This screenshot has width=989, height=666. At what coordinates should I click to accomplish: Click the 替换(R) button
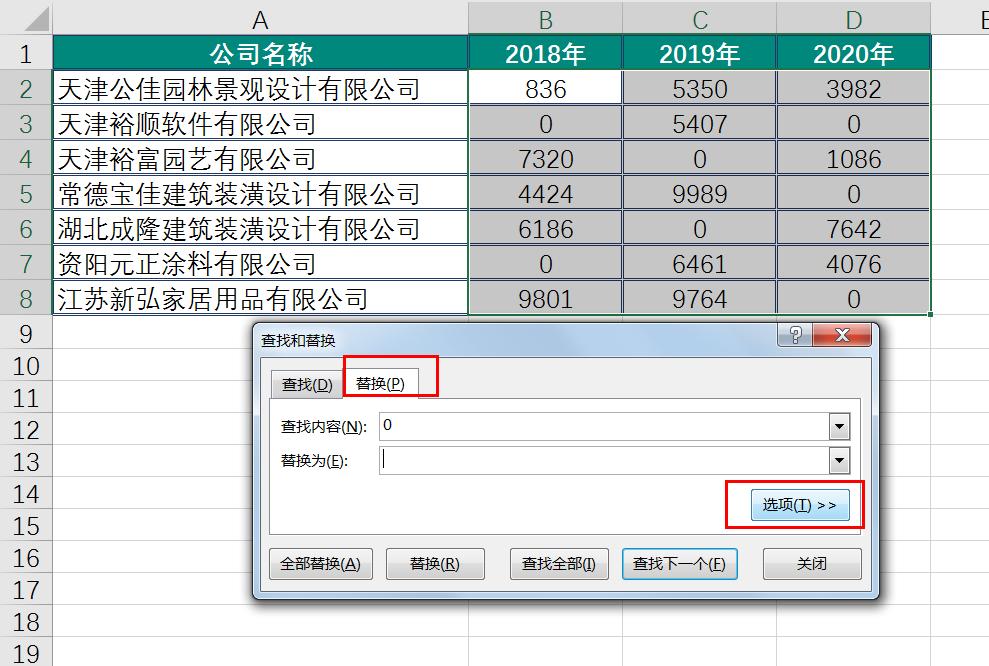click(435, 563)
